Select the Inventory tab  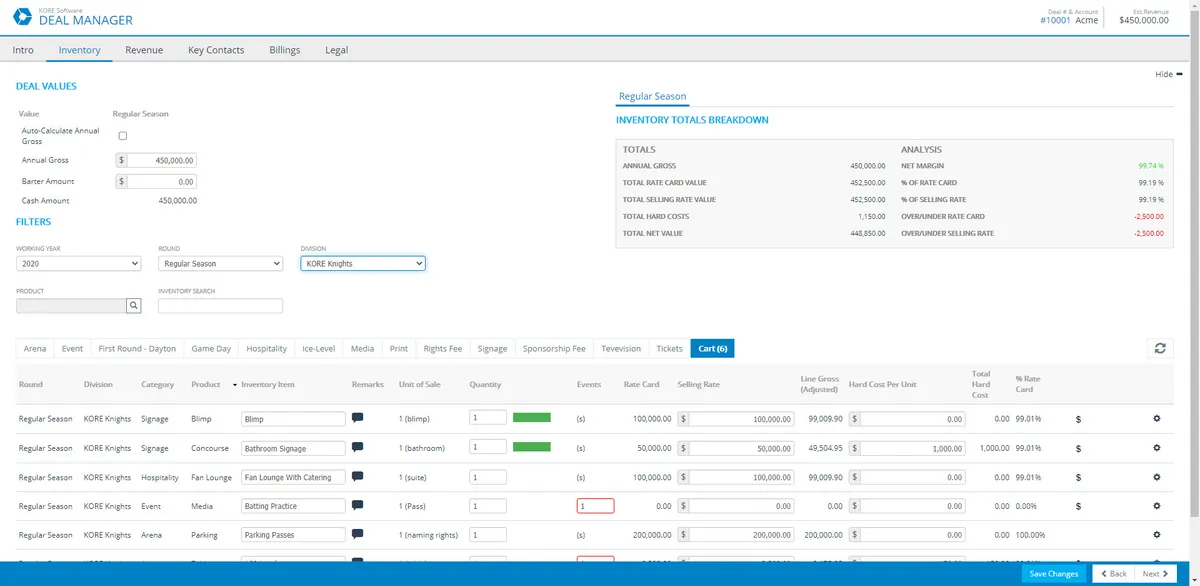click(x=79, y=50)
